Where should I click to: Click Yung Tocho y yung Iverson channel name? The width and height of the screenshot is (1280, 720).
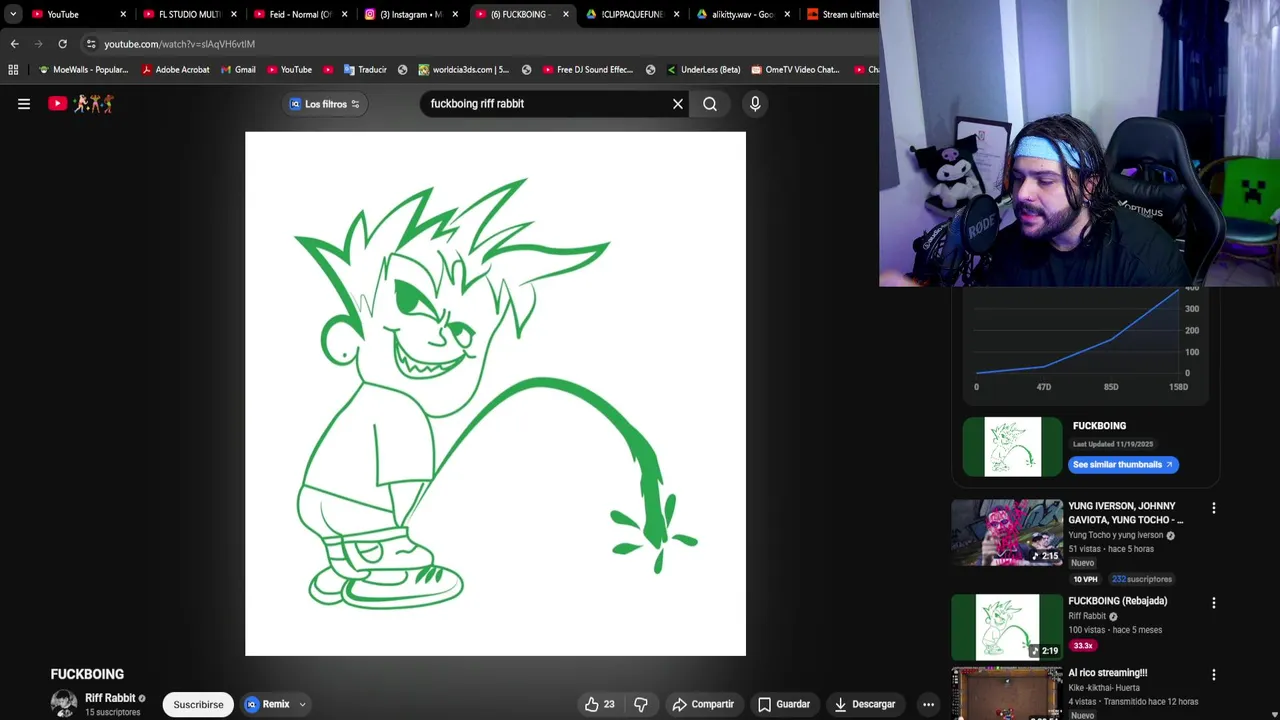(1116, 535)
